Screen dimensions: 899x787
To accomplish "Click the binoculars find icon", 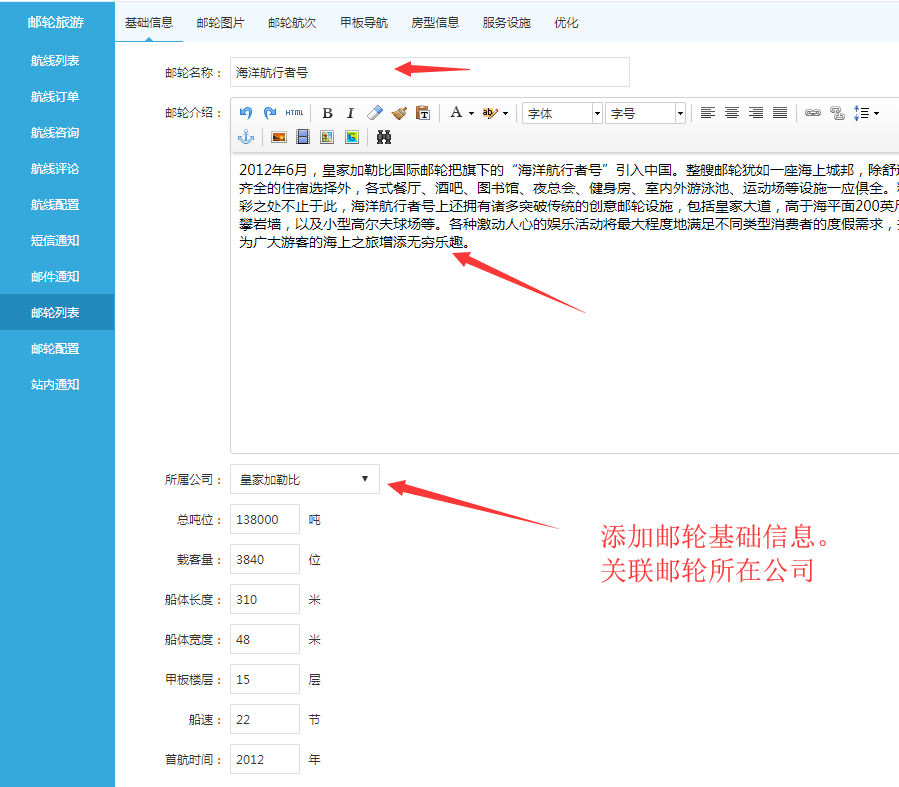I will [384, 137].
